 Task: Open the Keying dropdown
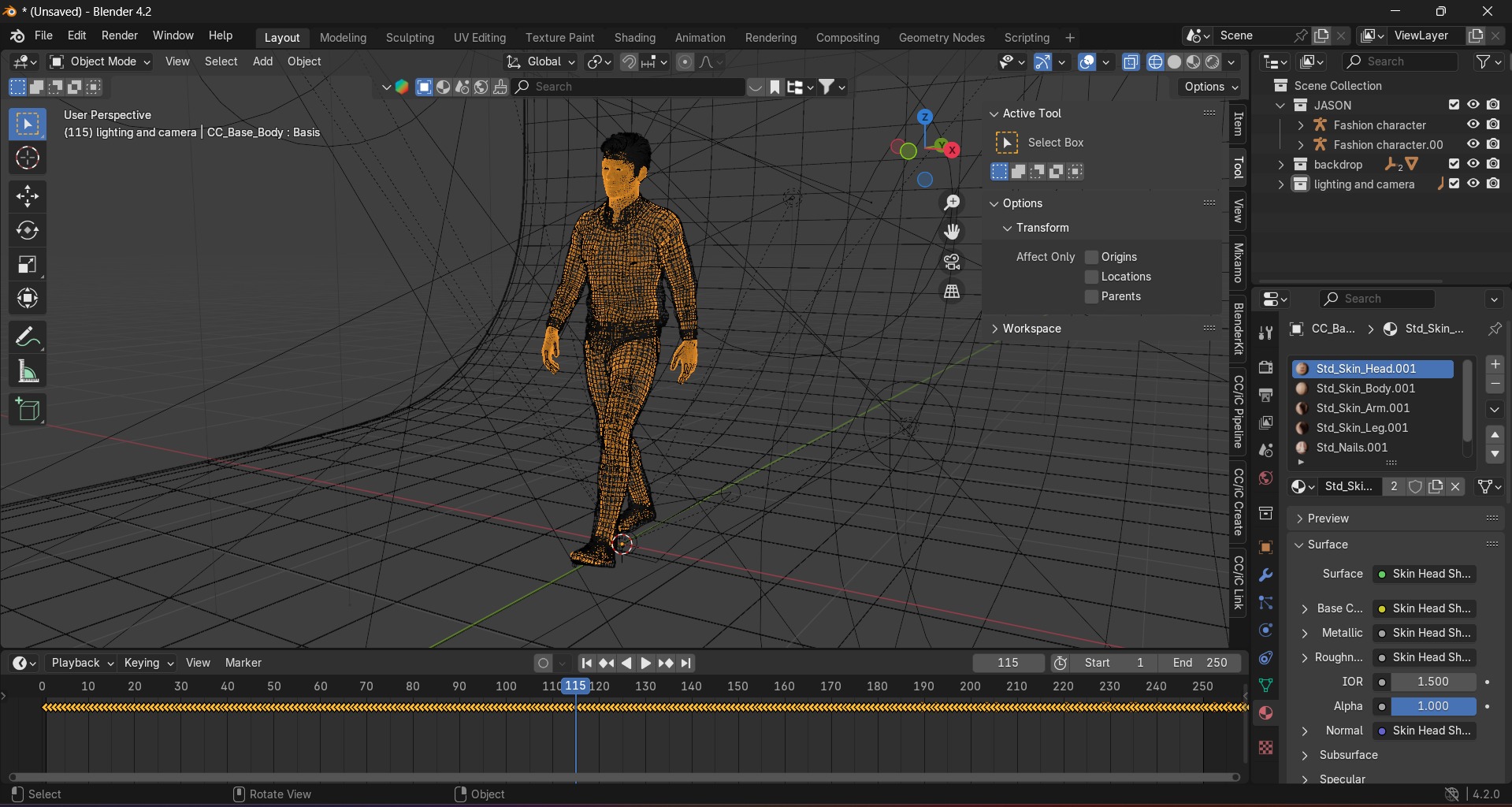[148, 663]
